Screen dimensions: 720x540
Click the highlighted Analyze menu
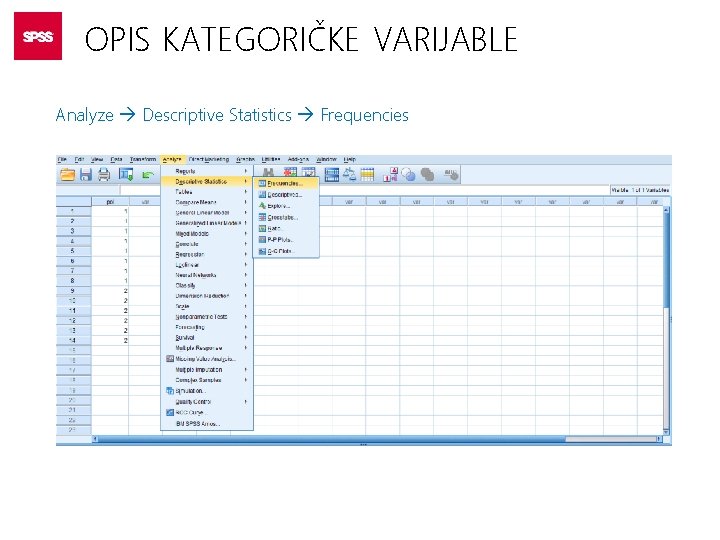pyautogui.click(x=172, y=159)
